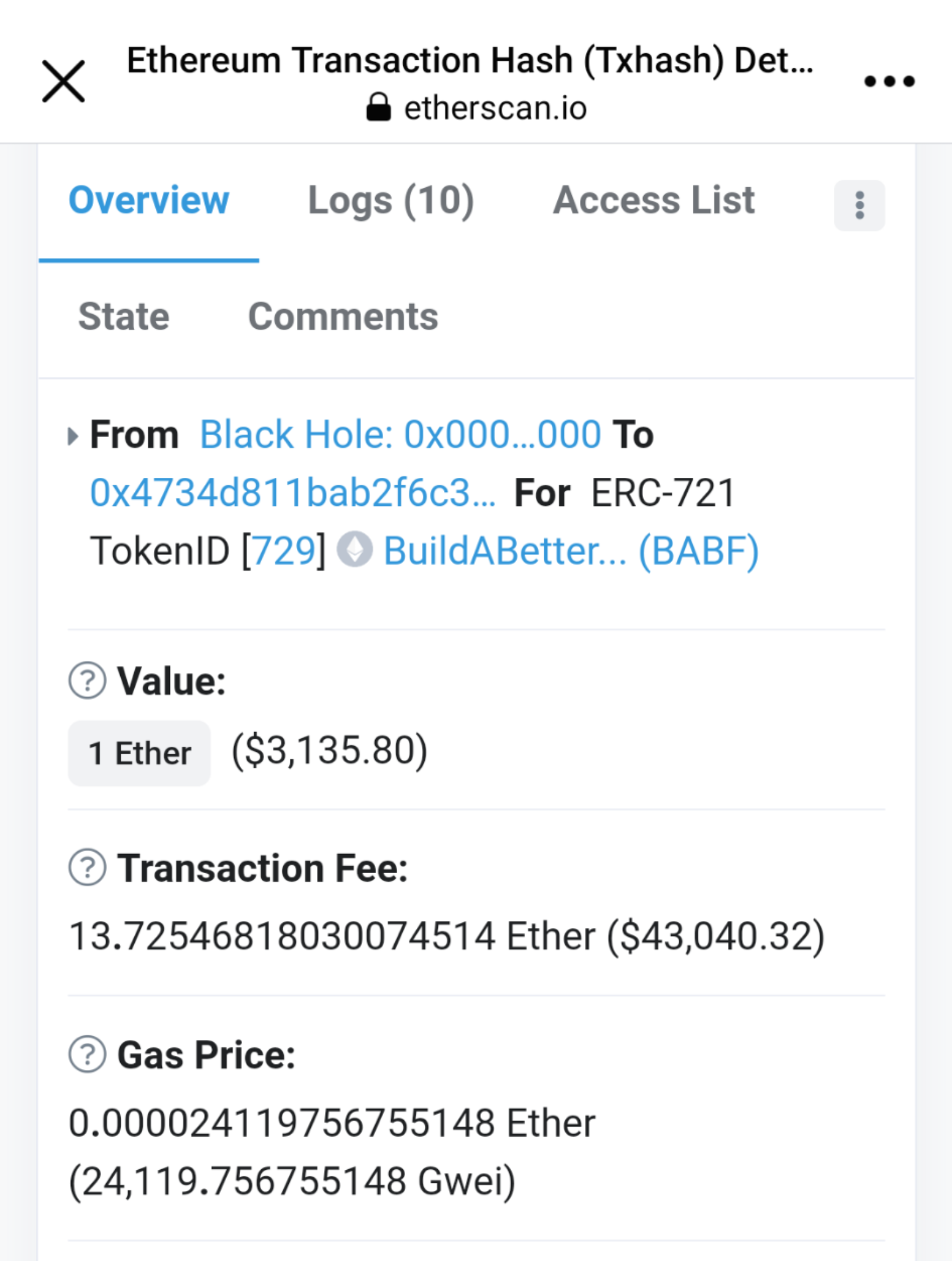This screenshot has width=952, height=1261.
Task: Expand the From transfer arrow
Action: click(x=73, y=436)
